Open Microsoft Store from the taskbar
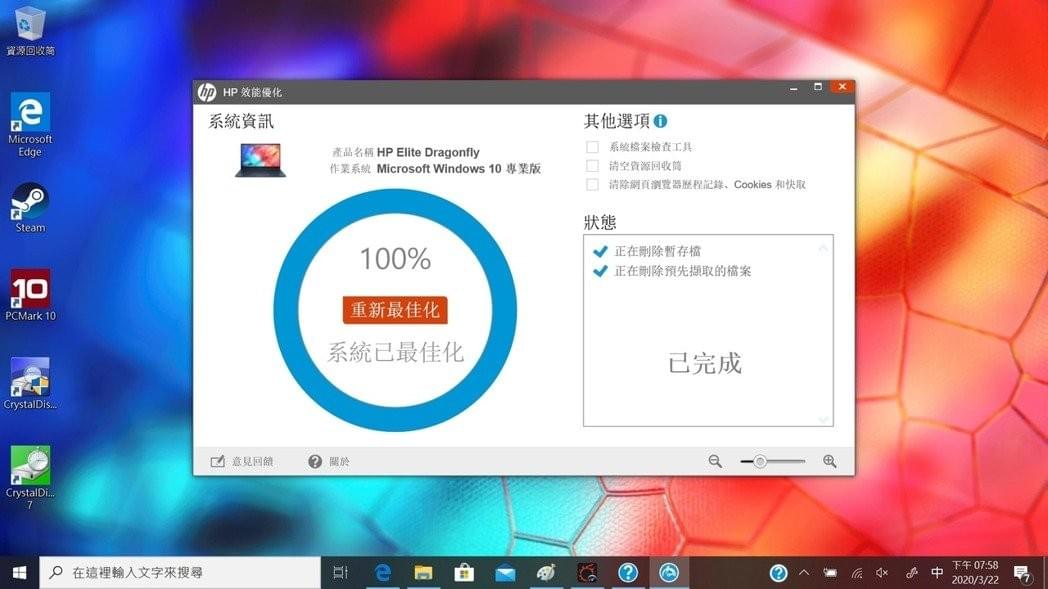This screenshot has width=1048, height=589. point(464,573)
